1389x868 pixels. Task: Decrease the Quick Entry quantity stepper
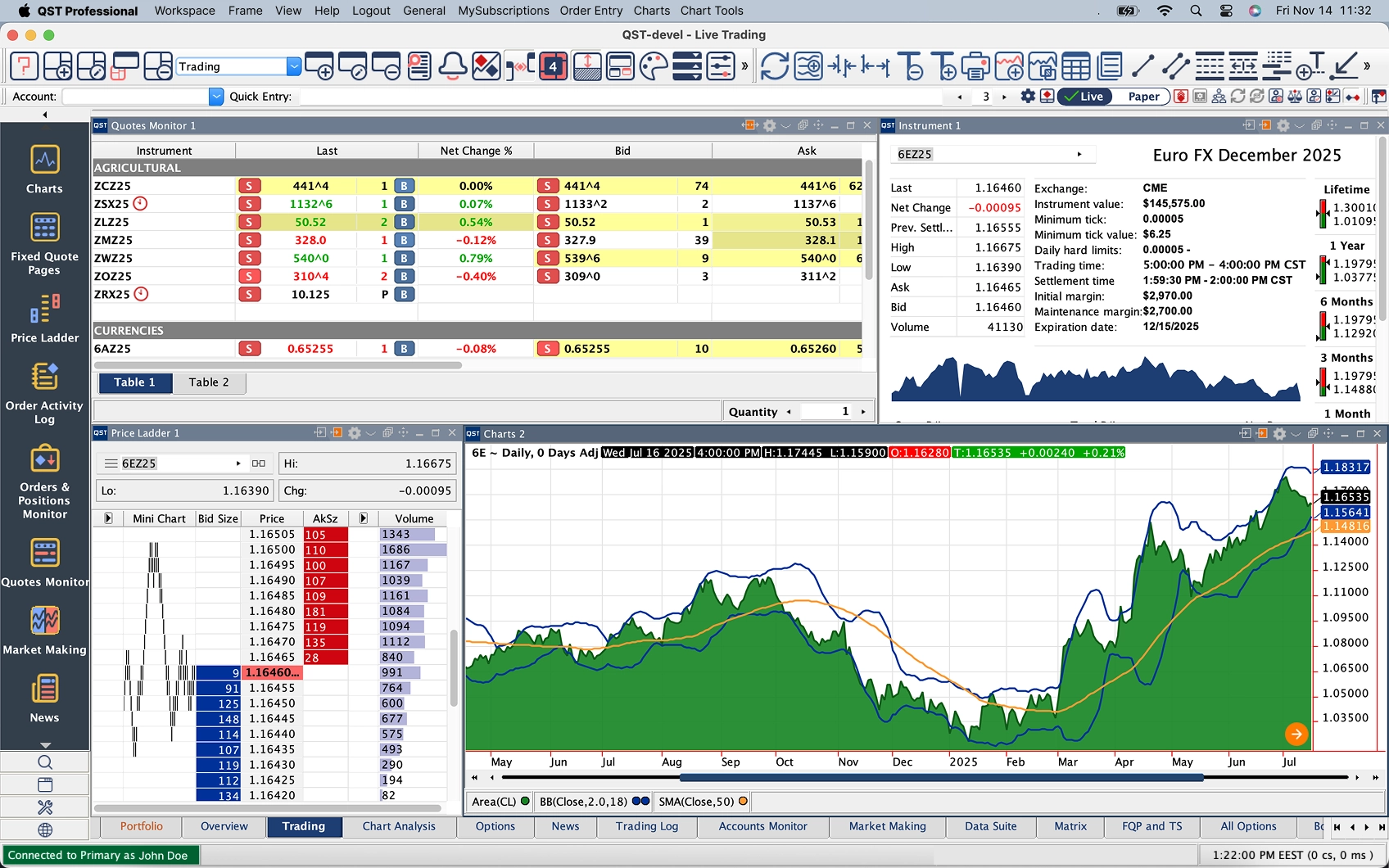click(x=960, y=97)
